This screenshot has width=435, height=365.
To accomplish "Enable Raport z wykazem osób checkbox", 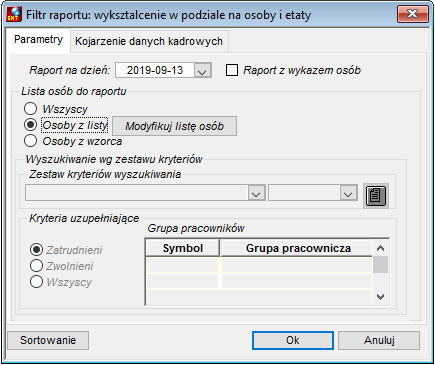I will 232,70.
